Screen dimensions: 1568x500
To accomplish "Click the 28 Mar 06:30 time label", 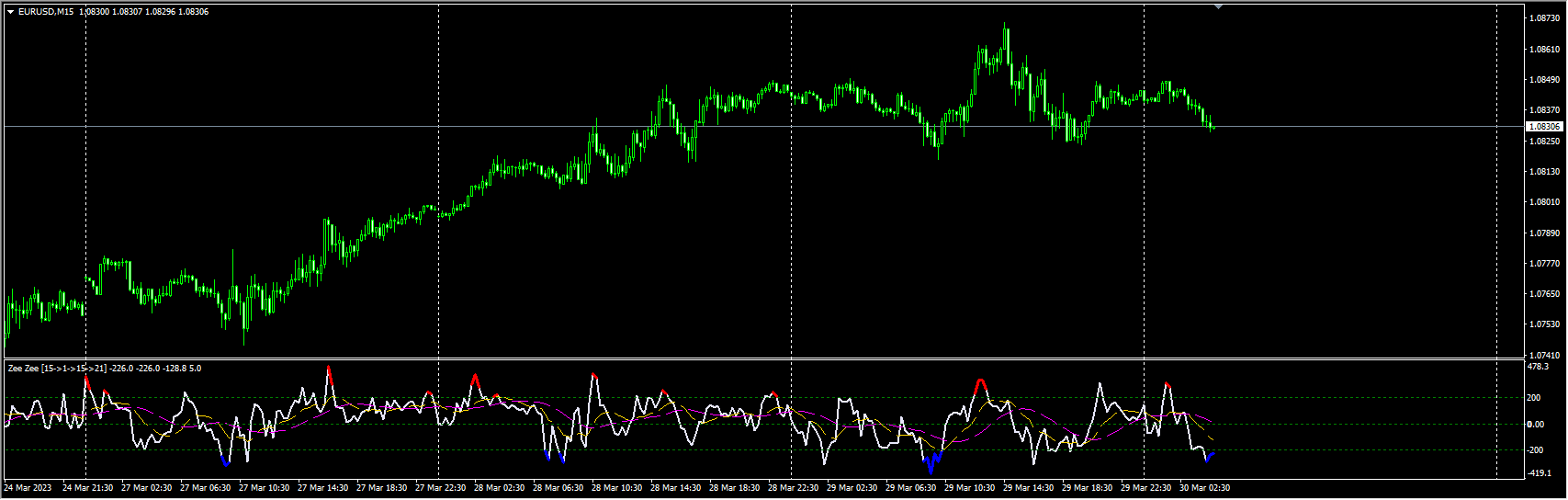I will [558, 488].
